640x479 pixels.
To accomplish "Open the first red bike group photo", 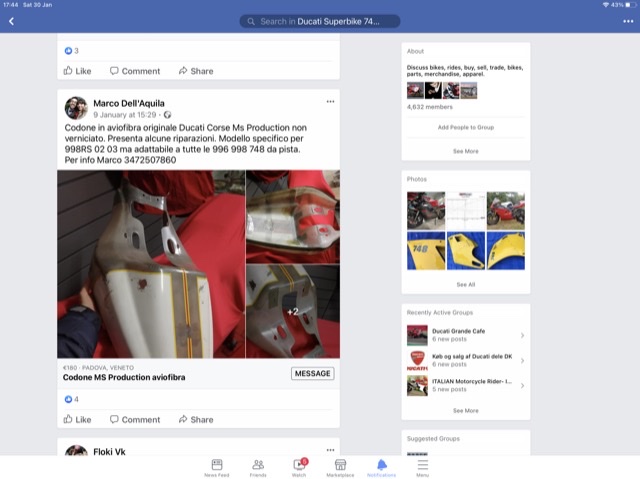I will (x=426, y=211).
